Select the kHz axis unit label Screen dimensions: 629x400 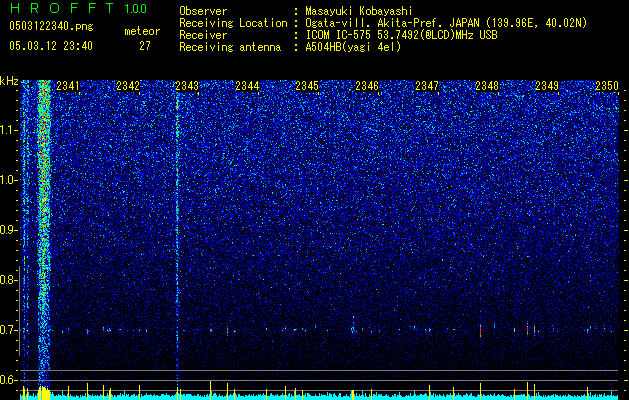coord(9,81)
